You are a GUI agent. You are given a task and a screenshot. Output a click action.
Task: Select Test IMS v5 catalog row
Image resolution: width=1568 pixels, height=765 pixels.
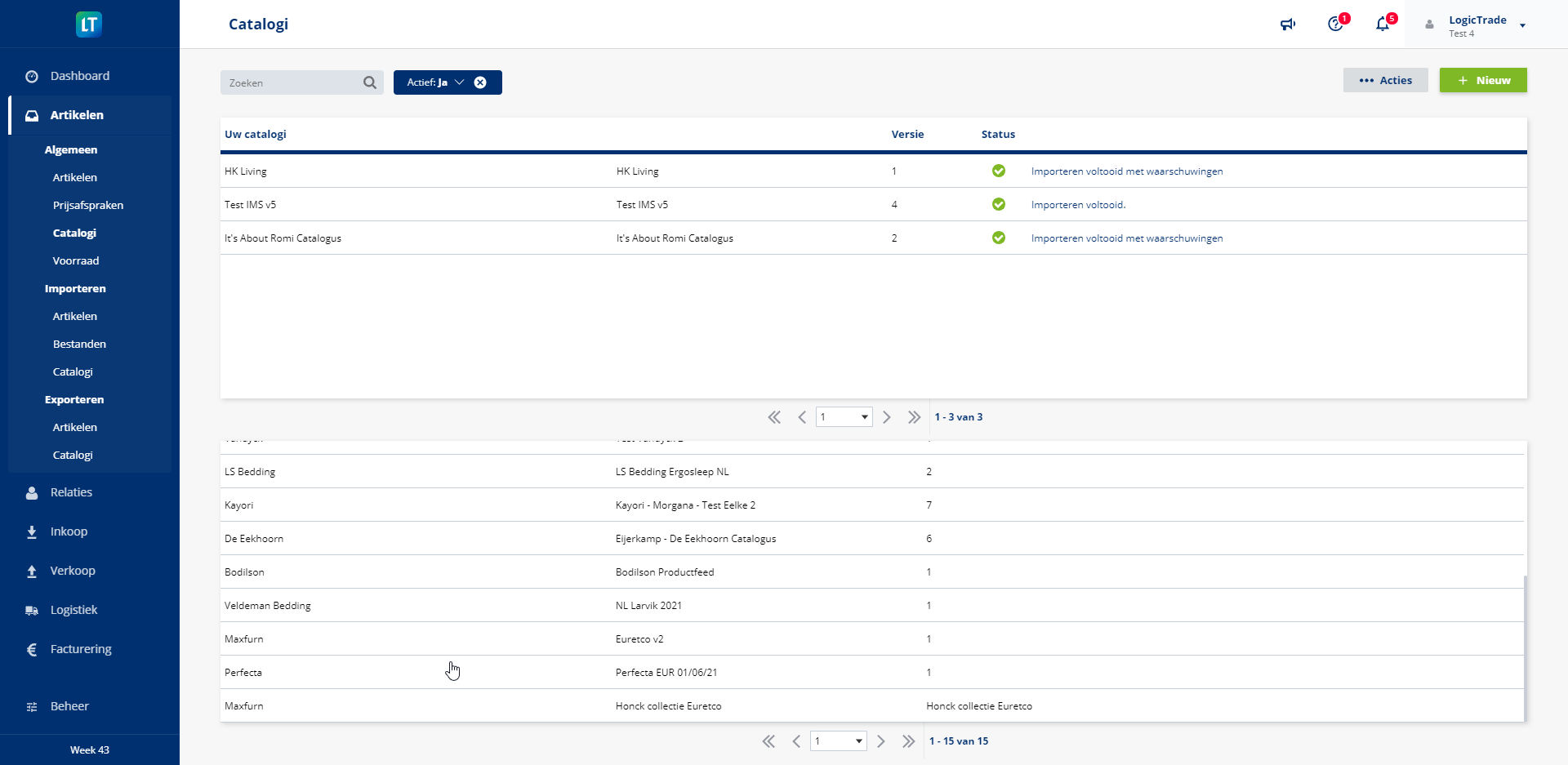tap(874, 204)
